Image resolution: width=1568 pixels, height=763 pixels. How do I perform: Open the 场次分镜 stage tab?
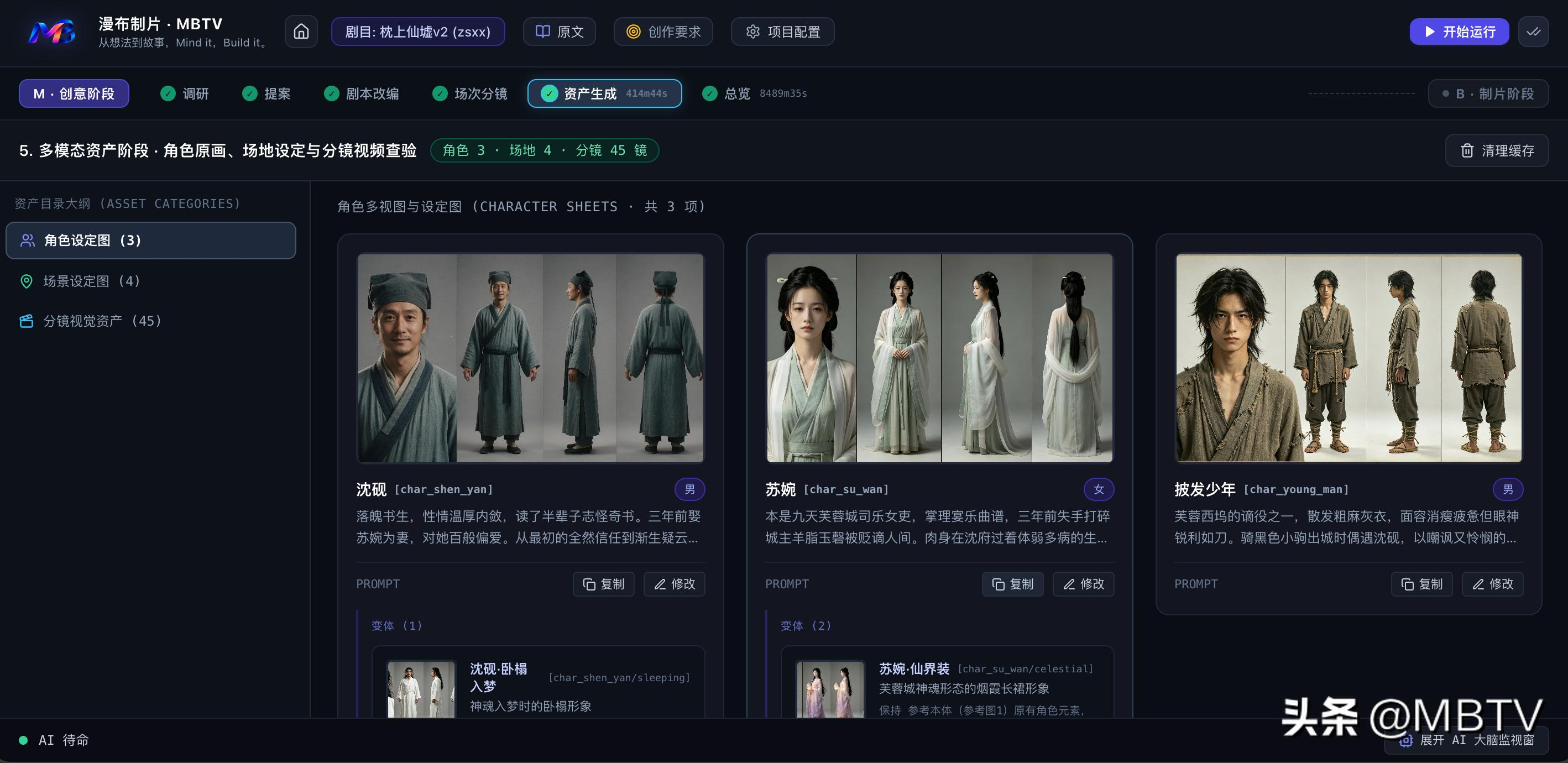tap(470, 93)
